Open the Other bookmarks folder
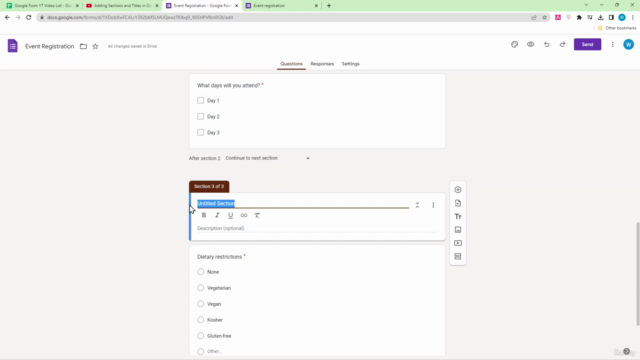The width and height of the screenshot is (640, 360). (617, 28)
